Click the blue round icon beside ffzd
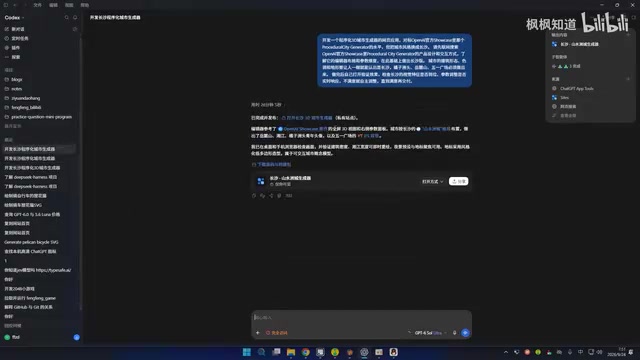This screenshot has width=640, height=360. 76,337
